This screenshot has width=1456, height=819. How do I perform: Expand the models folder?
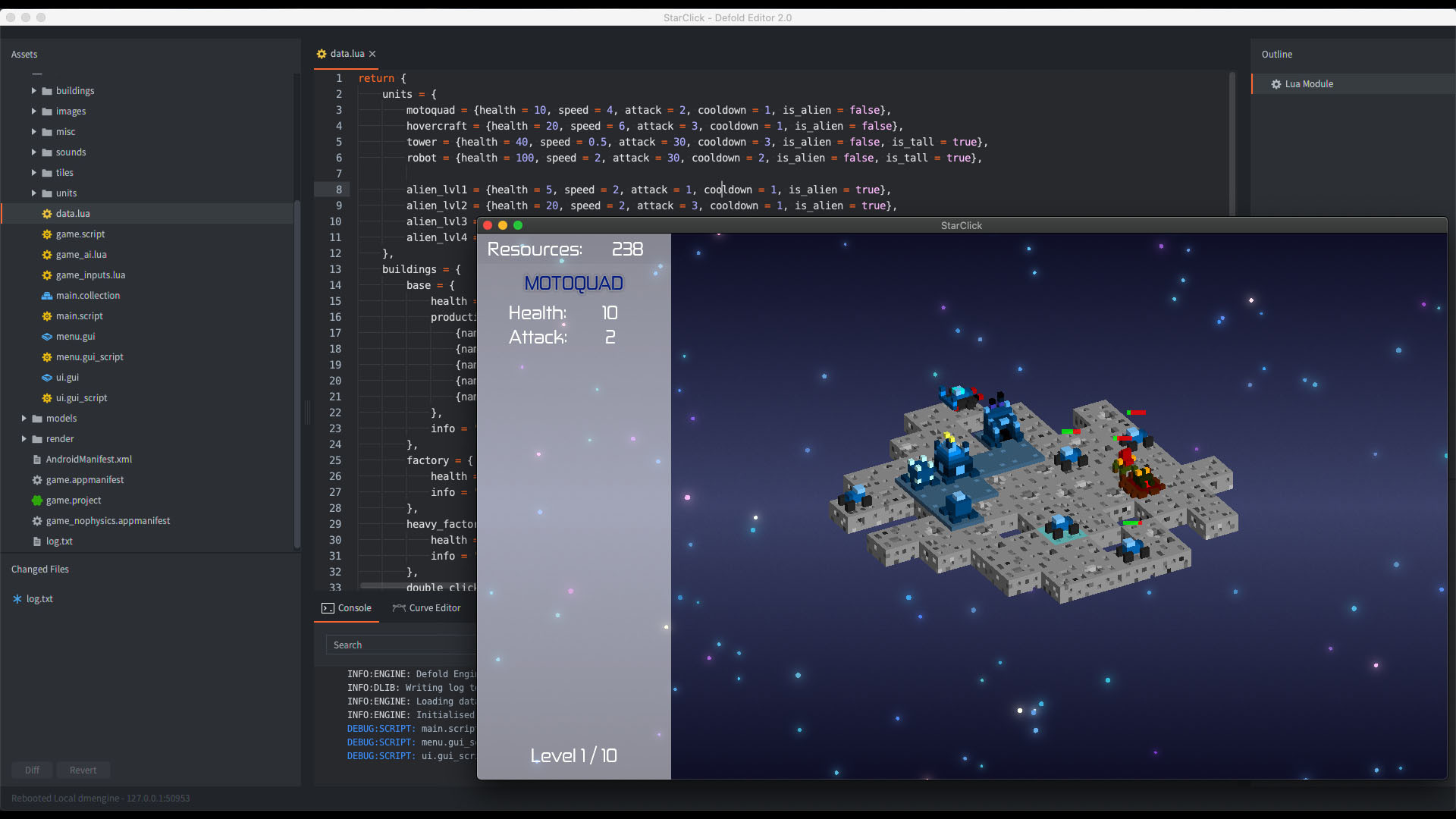pyautogui.click(x=24, y=418)
